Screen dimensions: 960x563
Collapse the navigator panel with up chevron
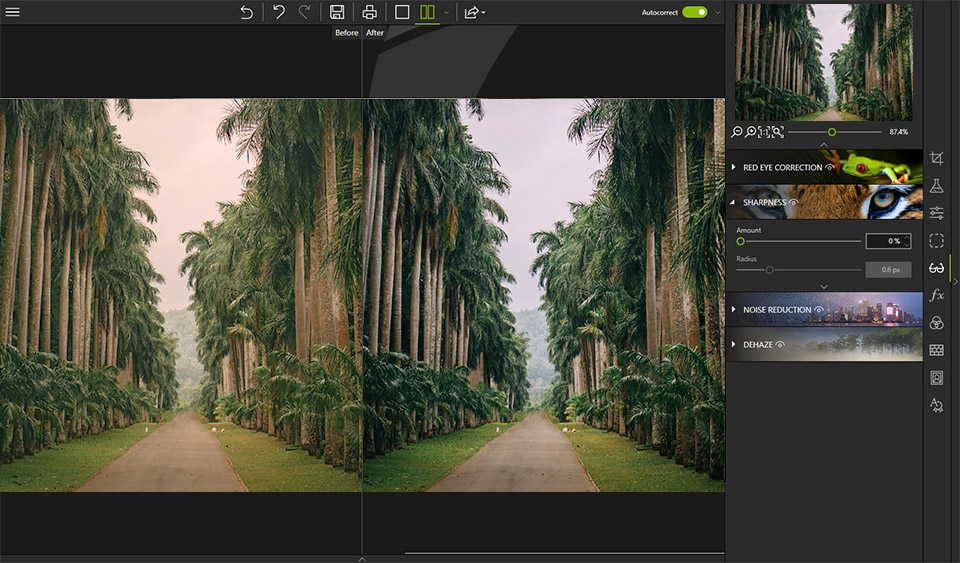point(823,144)
